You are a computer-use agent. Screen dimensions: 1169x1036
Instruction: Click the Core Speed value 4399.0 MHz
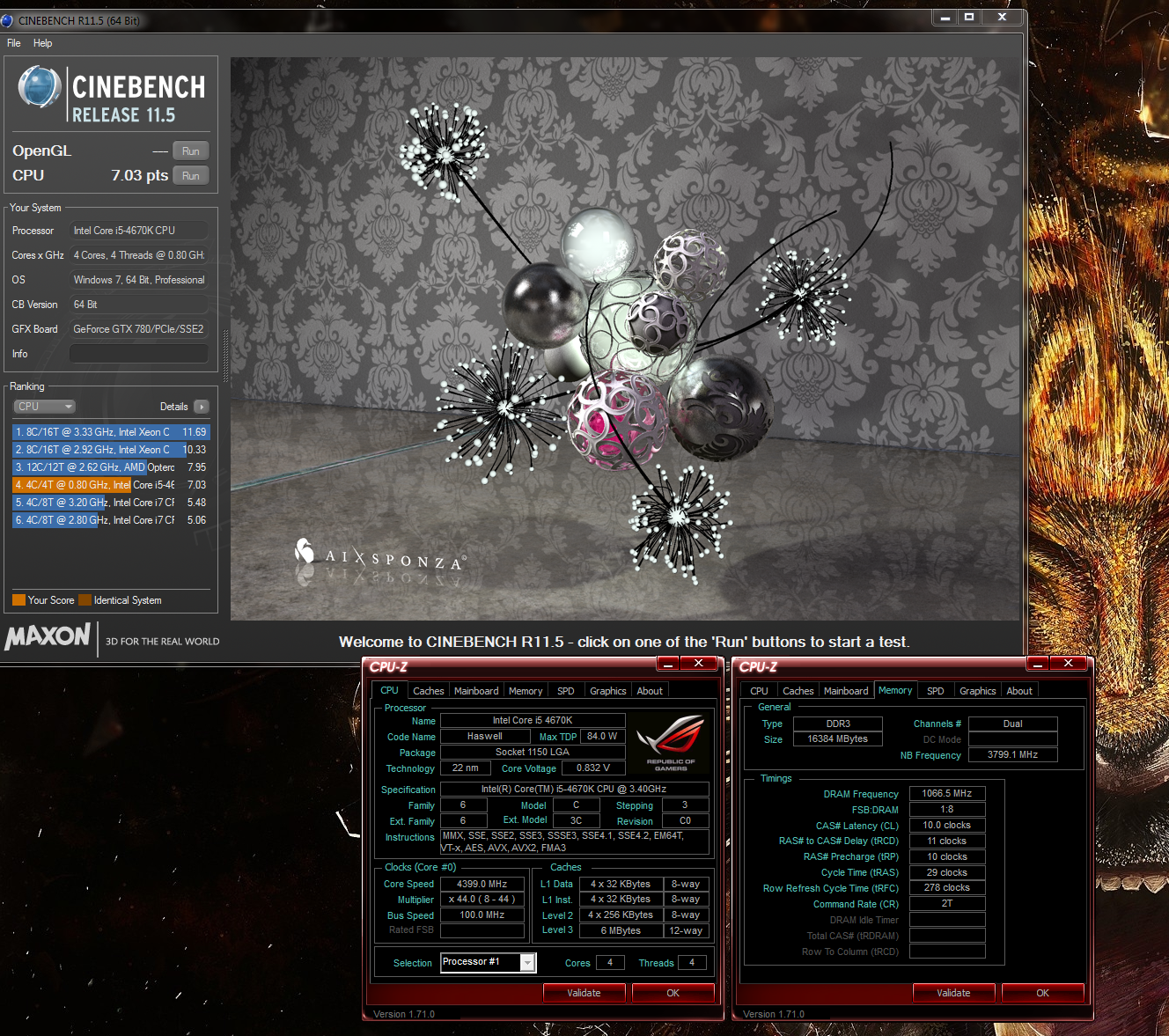click(482, 884)
